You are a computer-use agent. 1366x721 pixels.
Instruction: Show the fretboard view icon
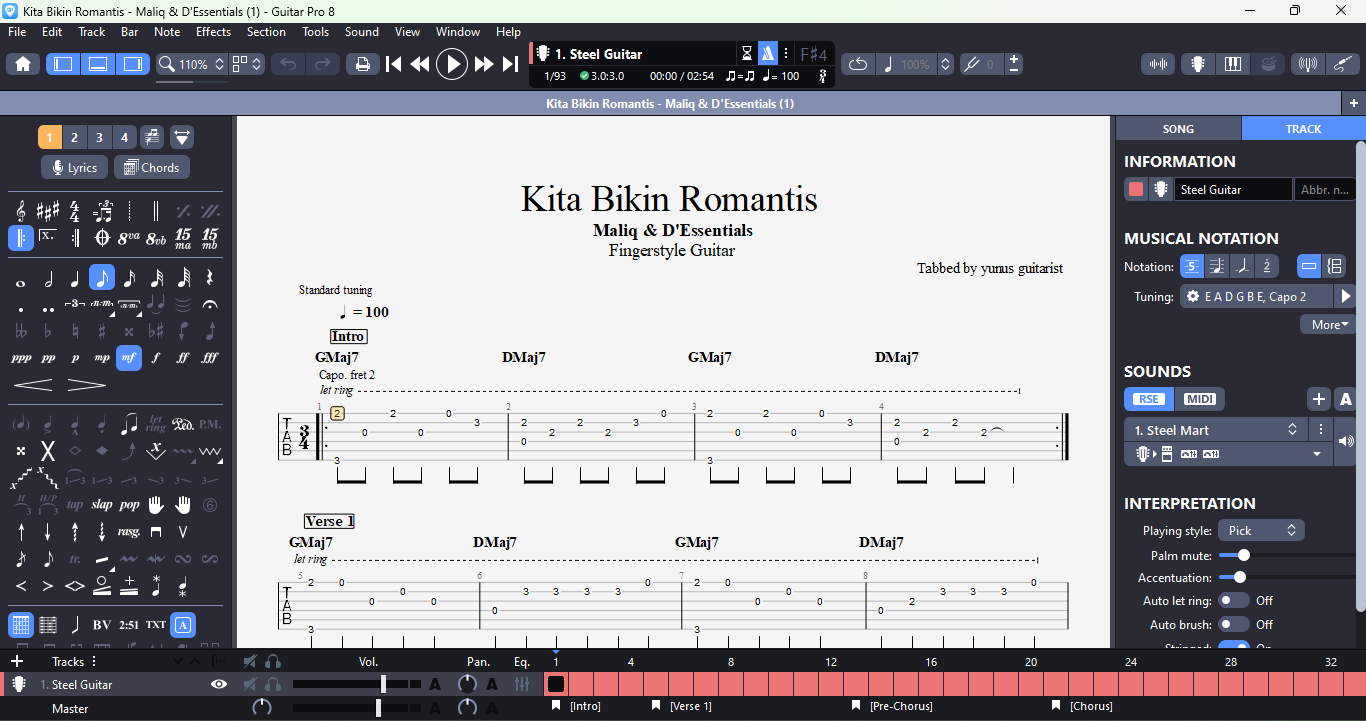coord(1196,64)
